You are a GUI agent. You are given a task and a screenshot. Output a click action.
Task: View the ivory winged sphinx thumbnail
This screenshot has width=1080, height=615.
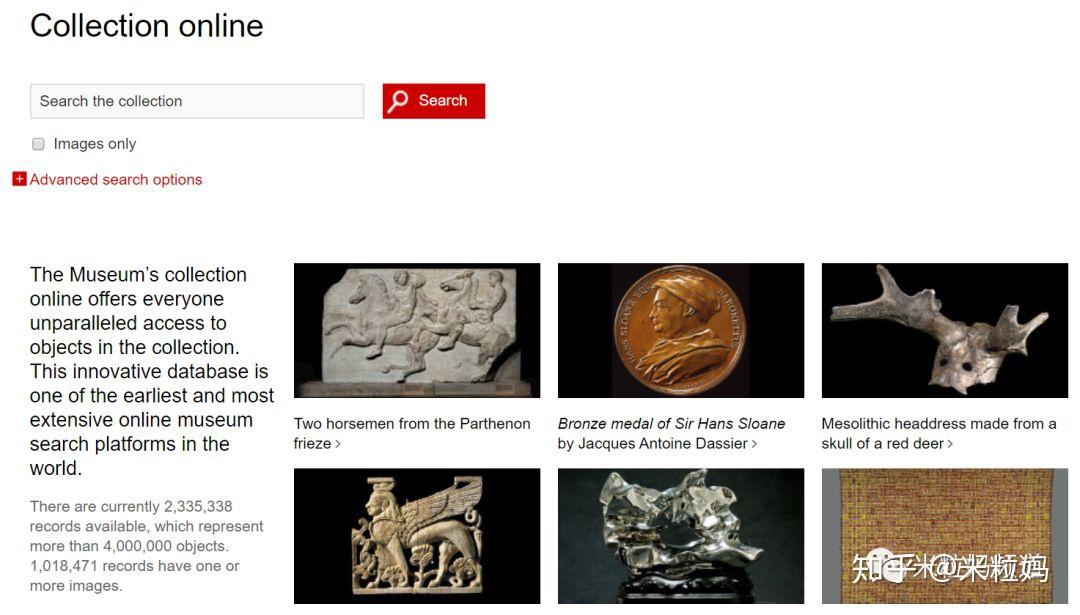point(417,536)
